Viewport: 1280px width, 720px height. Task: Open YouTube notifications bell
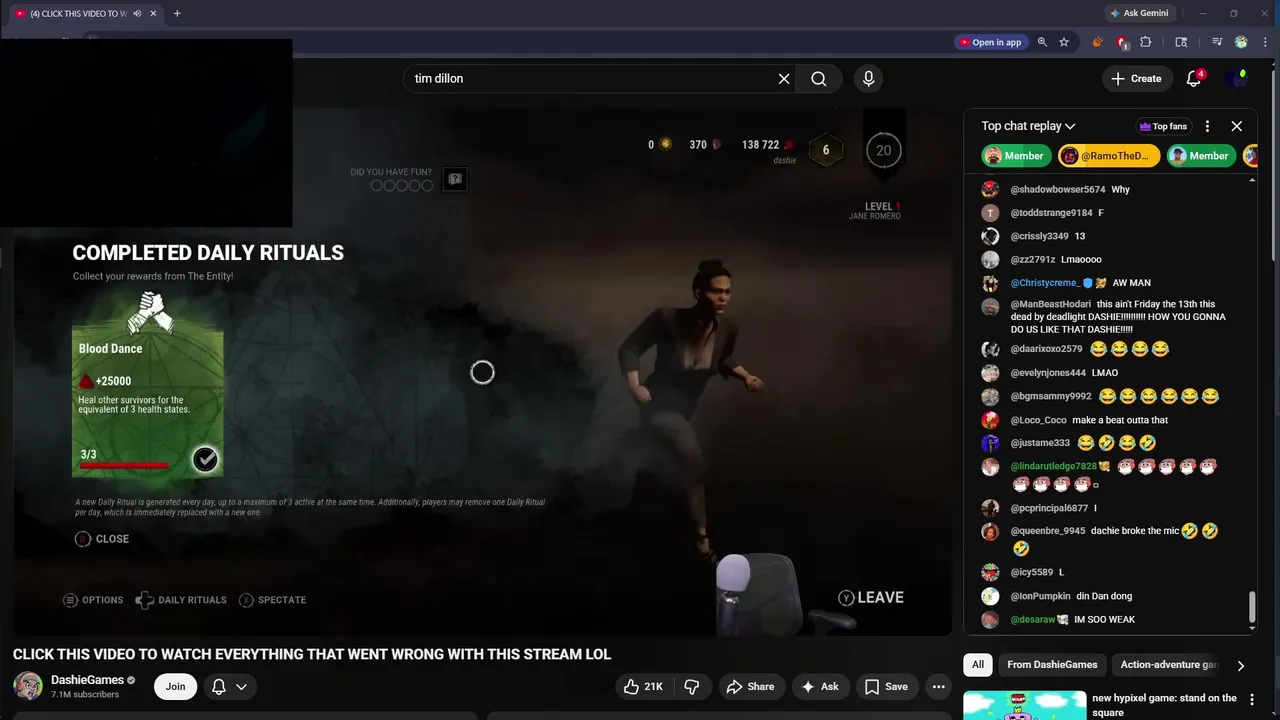click(1194, 79)
